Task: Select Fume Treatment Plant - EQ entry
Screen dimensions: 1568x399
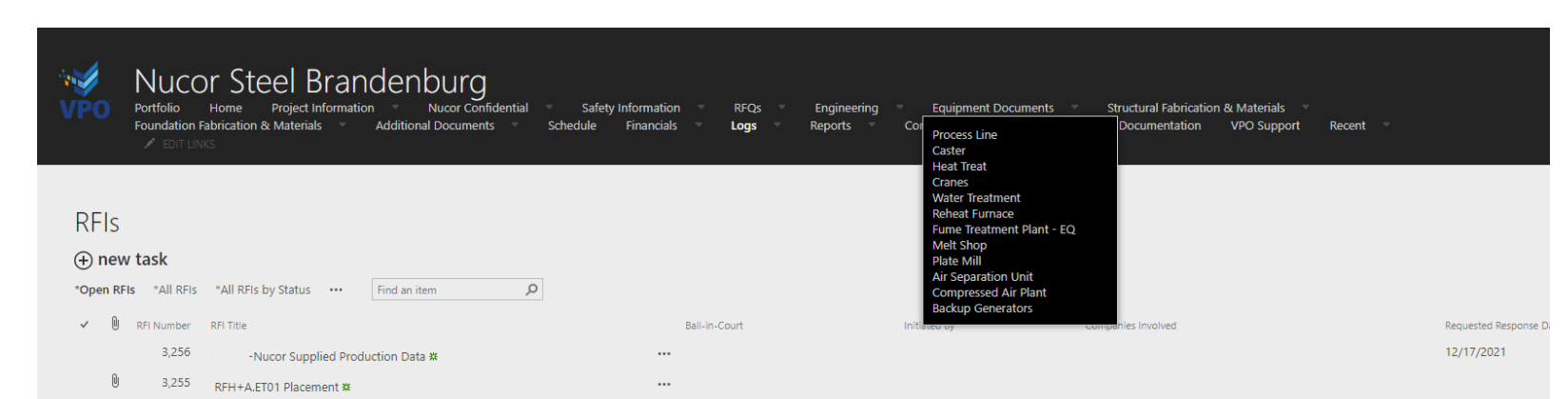Action: [1004, 229]
